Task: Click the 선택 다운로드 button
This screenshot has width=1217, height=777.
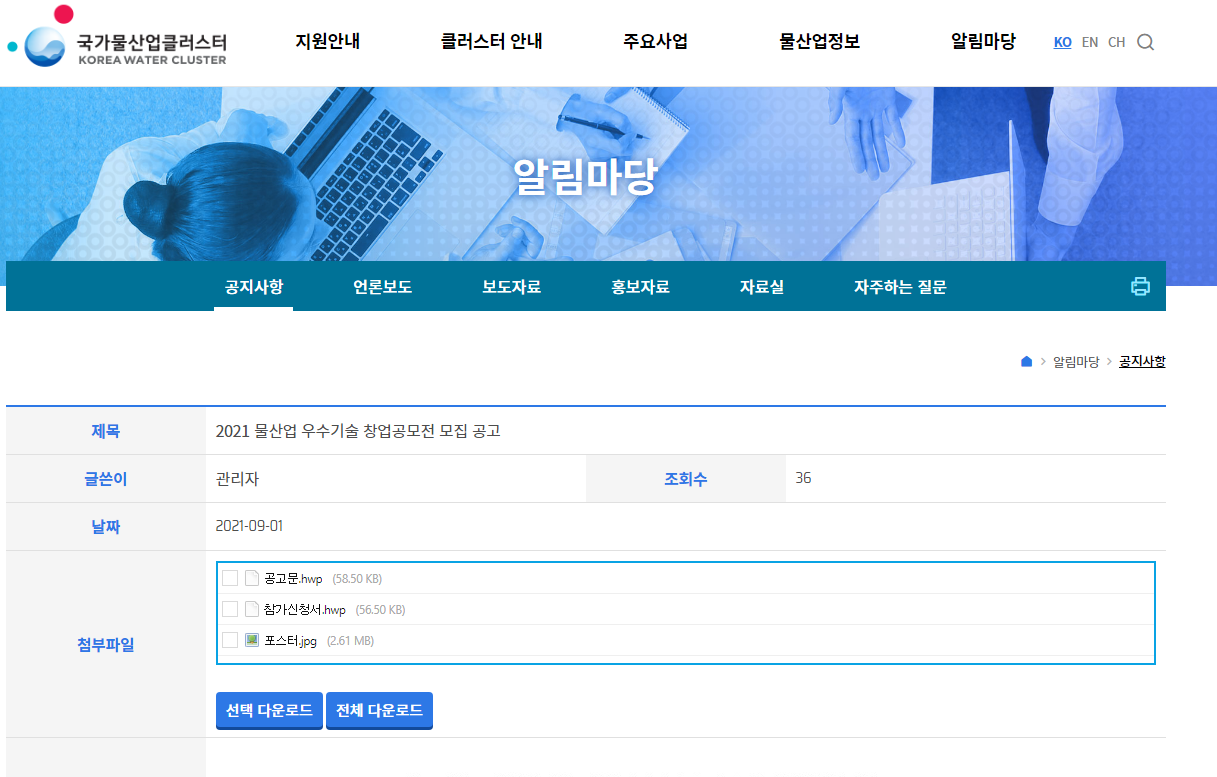Action: [x=269, y=711]
